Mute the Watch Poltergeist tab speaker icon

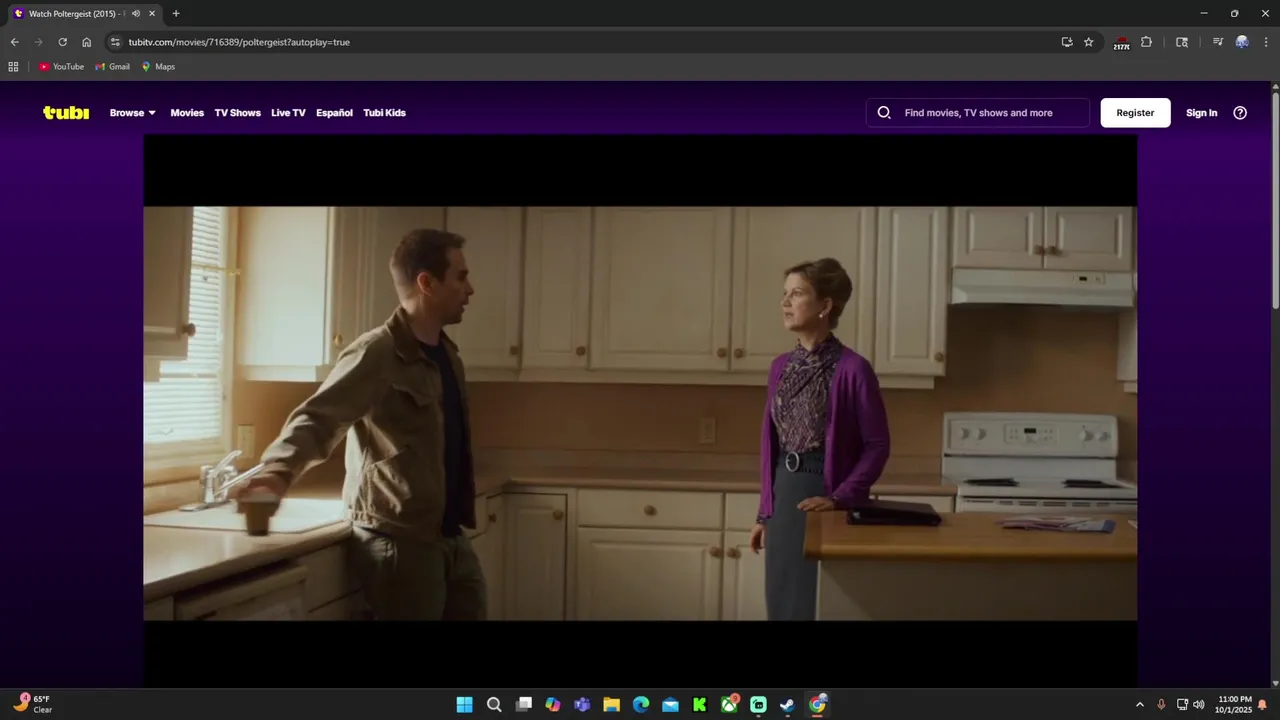(x=136, y=13)
